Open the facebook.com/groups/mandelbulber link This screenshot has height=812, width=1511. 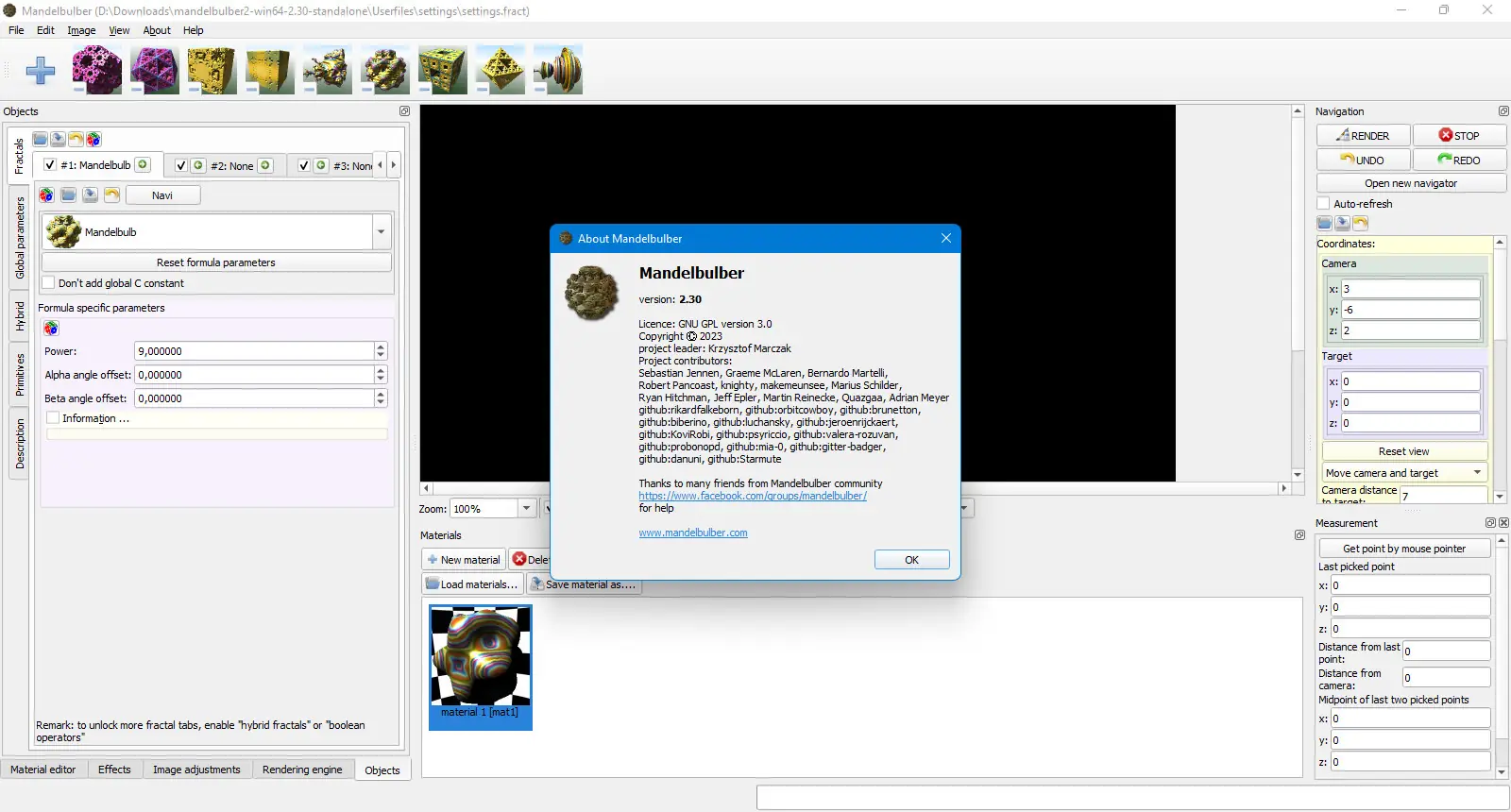pos(753,496)
